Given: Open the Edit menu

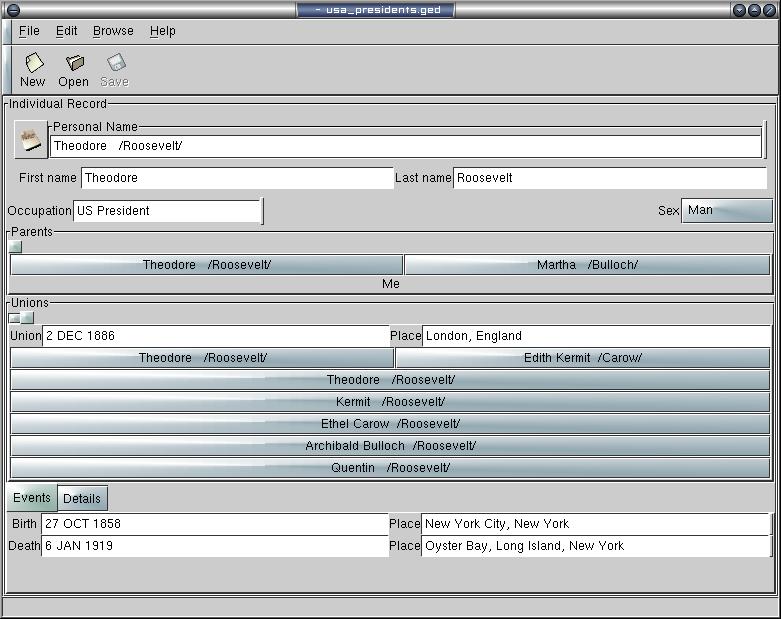Looking at the screenshot, I should [66, 31].
